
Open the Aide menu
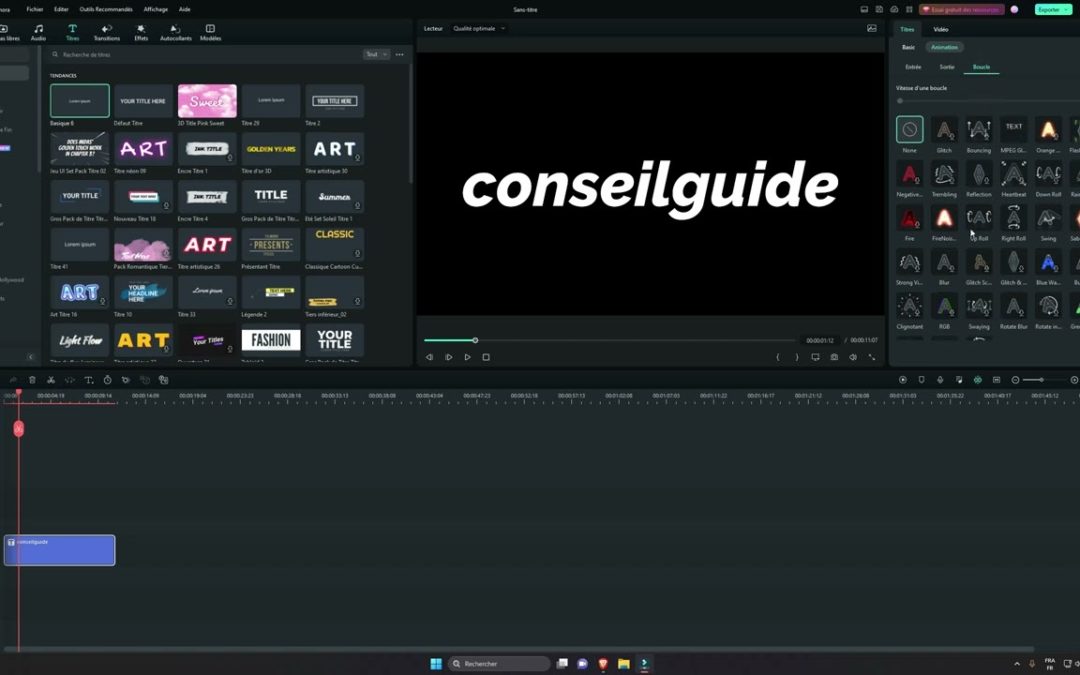pos(185,10)
